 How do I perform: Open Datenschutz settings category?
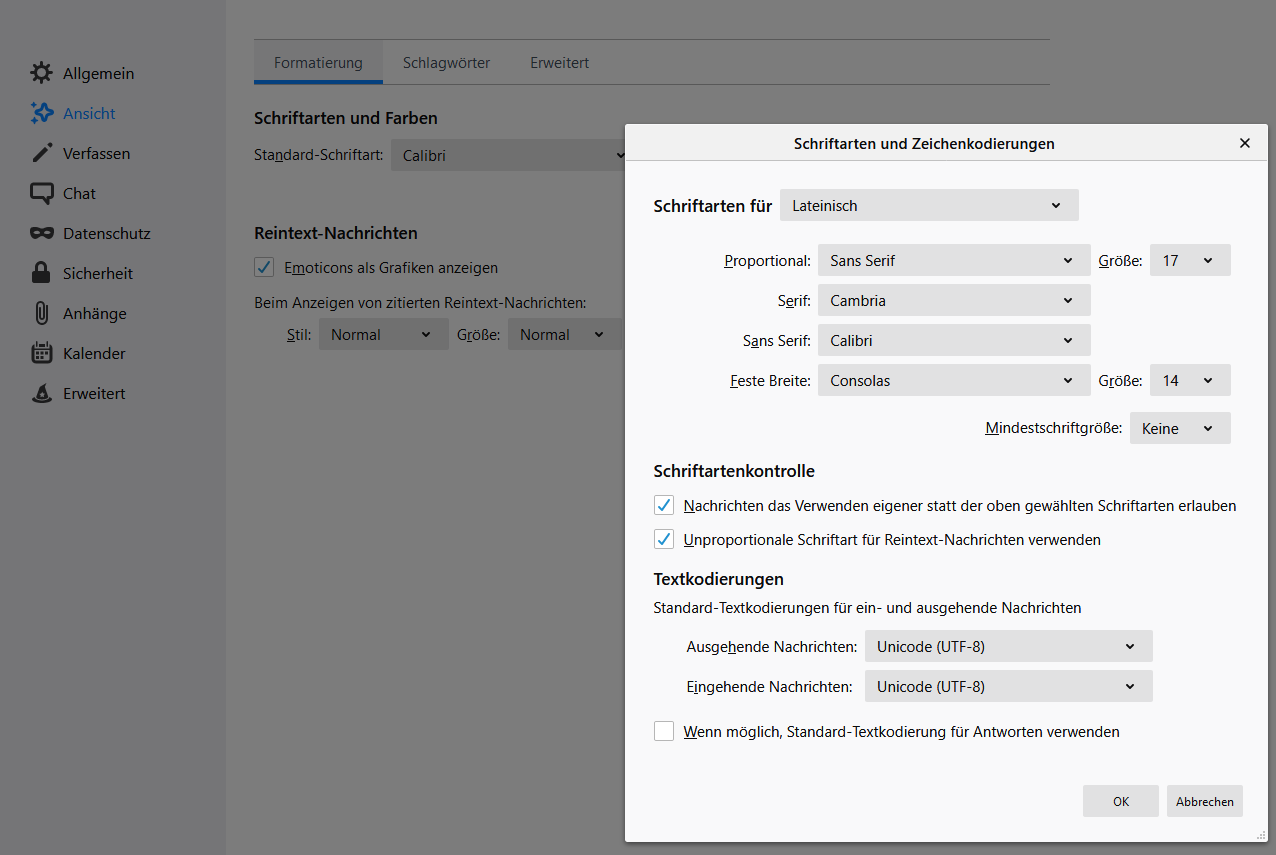(x=106, y=233)
